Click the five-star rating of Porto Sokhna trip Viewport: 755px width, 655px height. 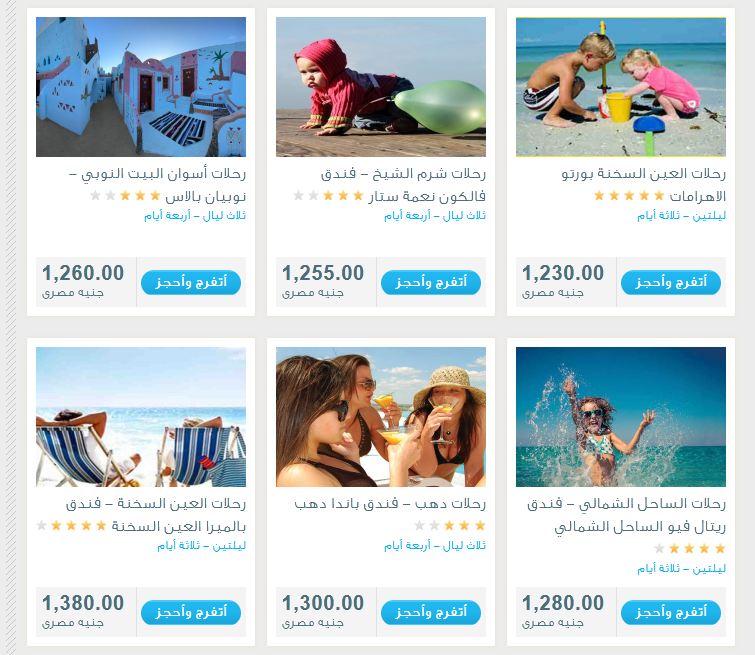pos(629,196)
